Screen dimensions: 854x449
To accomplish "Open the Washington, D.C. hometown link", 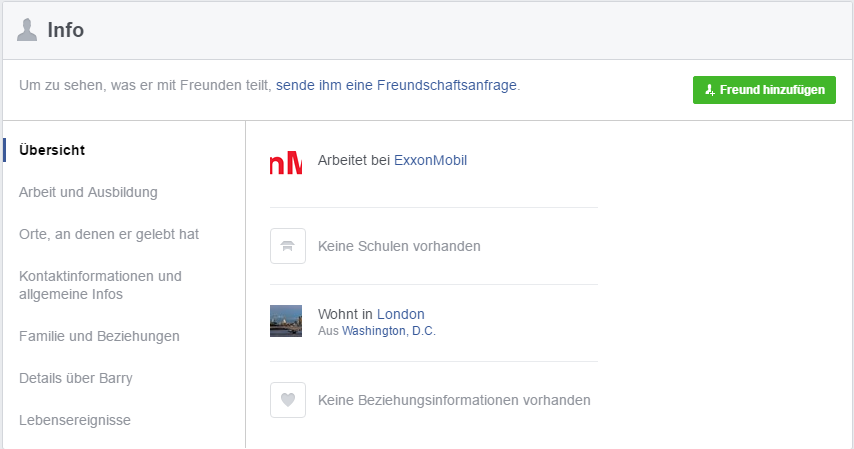I will (x=389, y=331).
